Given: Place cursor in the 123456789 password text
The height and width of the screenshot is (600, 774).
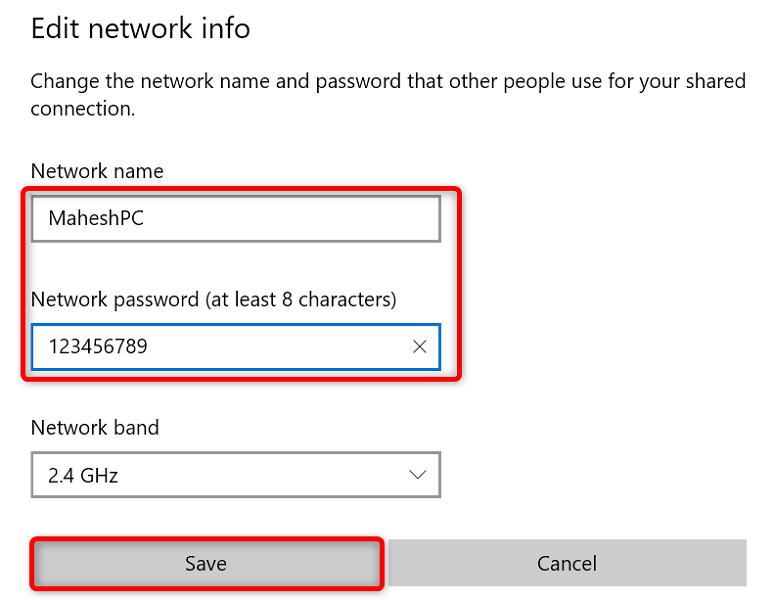Looking at the screenshot, I should 99,347.
